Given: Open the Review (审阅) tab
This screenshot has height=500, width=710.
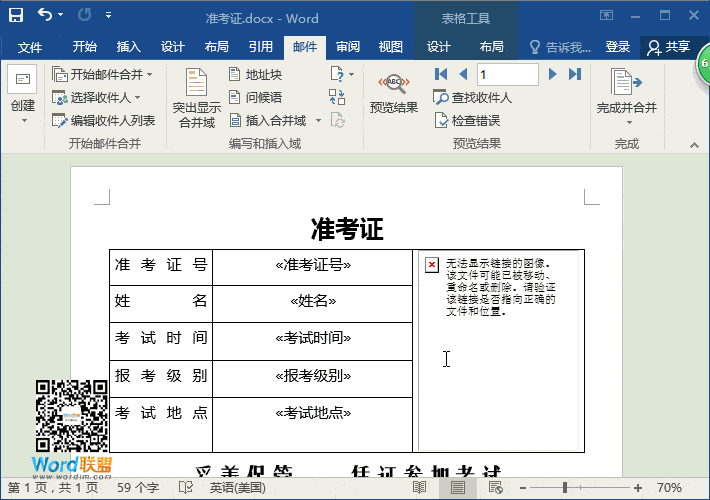Looking at the screenshot, I should click(348, 47).
